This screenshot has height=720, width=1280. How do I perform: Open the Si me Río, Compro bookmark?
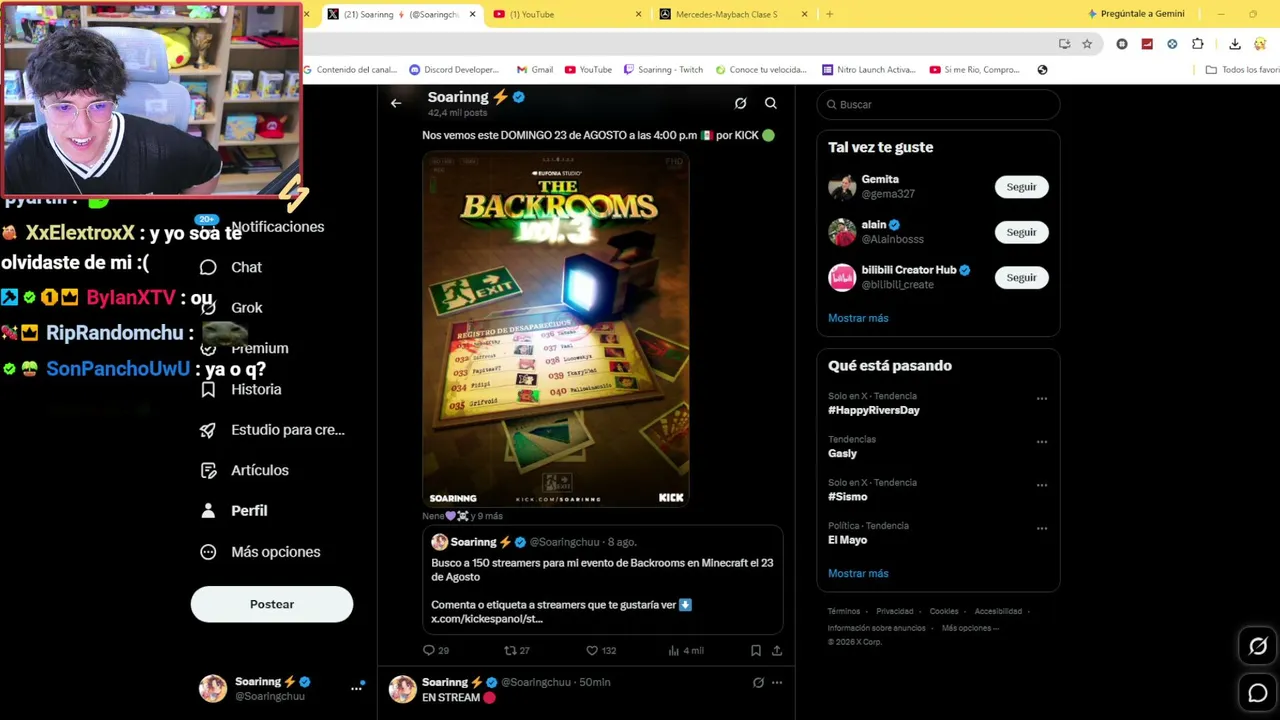click(x=975, y=70)
